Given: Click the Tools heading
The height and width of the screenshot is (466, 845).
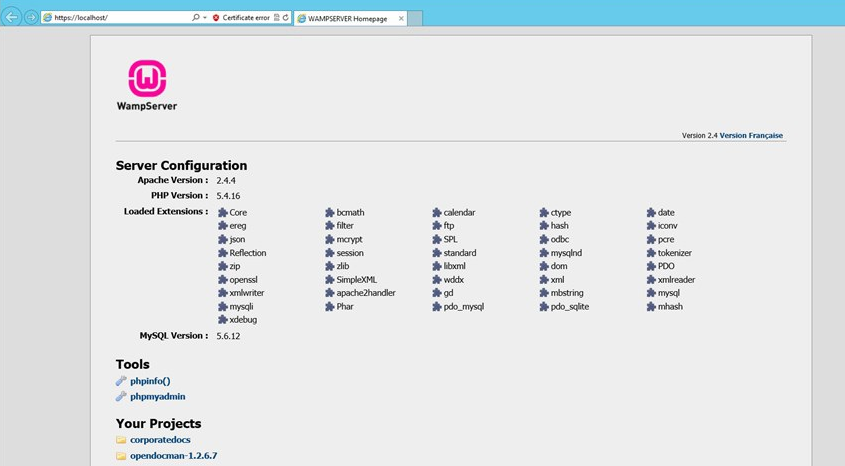Looking at the screenshot, I should click(133, 364).
